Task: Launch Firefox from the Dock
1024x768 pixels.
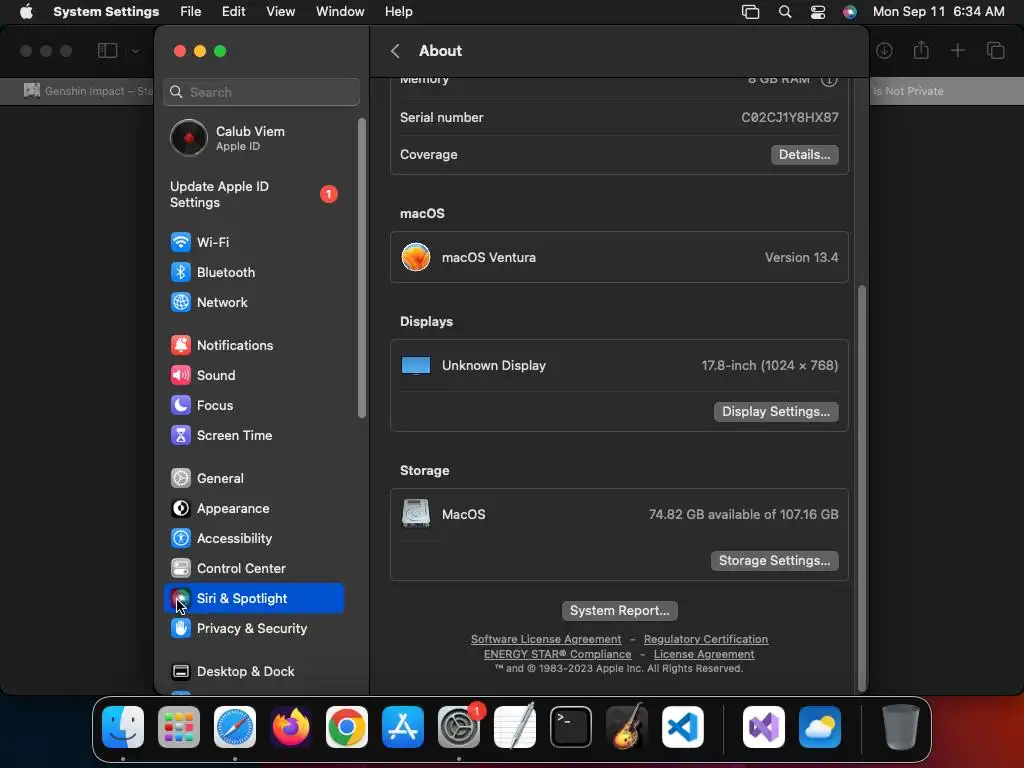Action: pos(291,727)
